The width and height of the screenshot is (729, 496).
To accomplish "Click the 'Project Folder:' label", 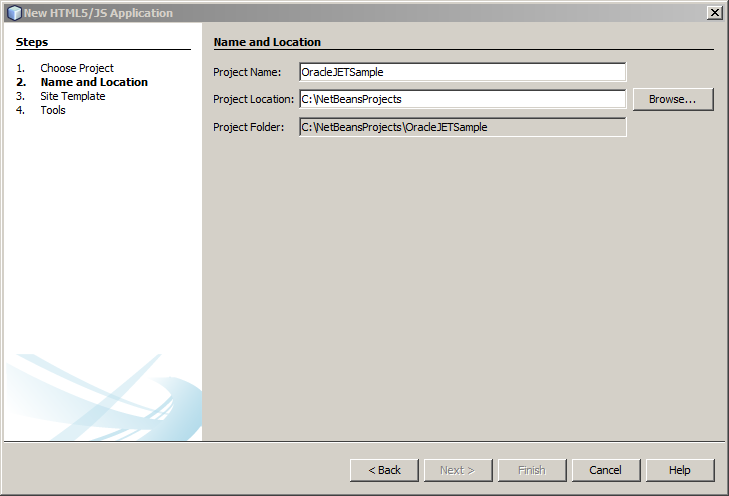I will click(x=248, y=127).
